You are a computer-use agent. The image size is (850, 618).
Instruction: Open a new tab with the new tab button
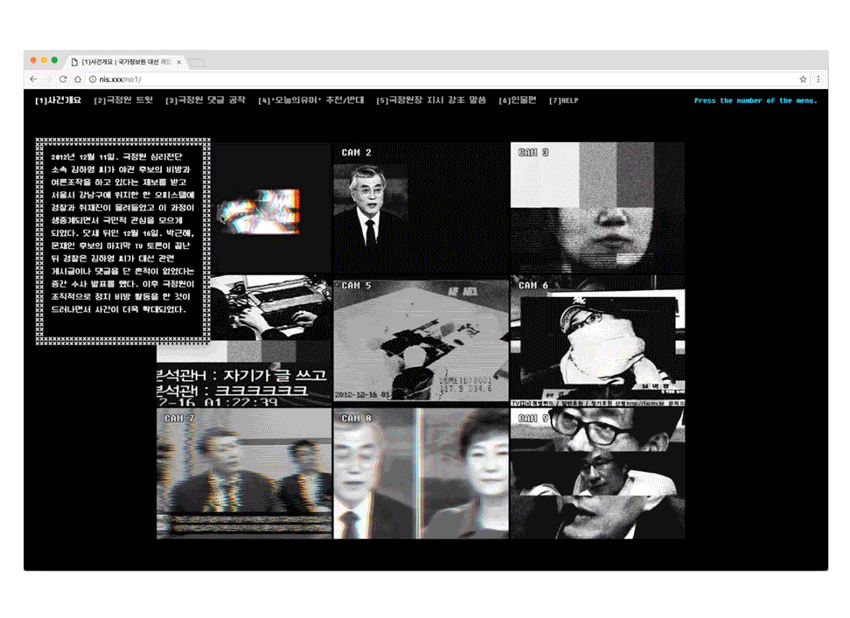coord(197,63)
